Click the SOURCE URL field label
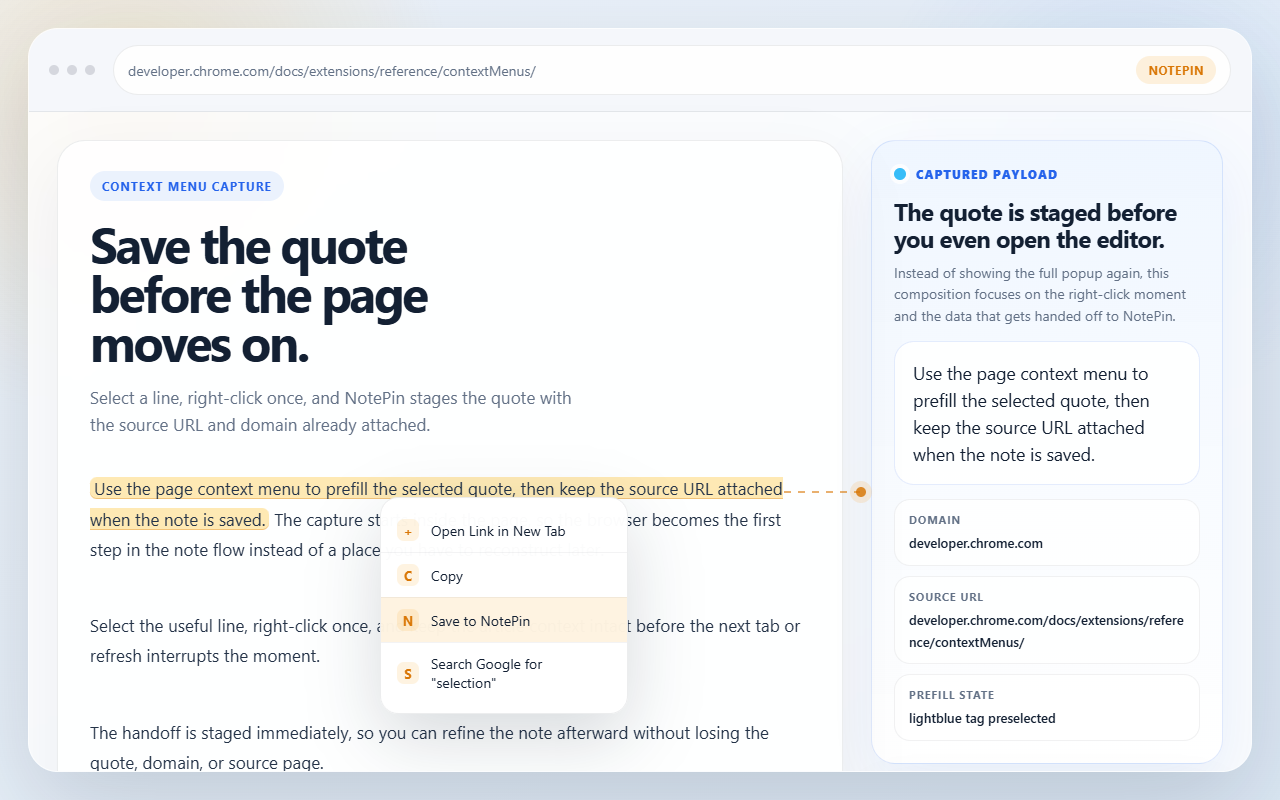Image resolution: width=1280 pixels, height=800 pixels. click(x=946, y=597)
